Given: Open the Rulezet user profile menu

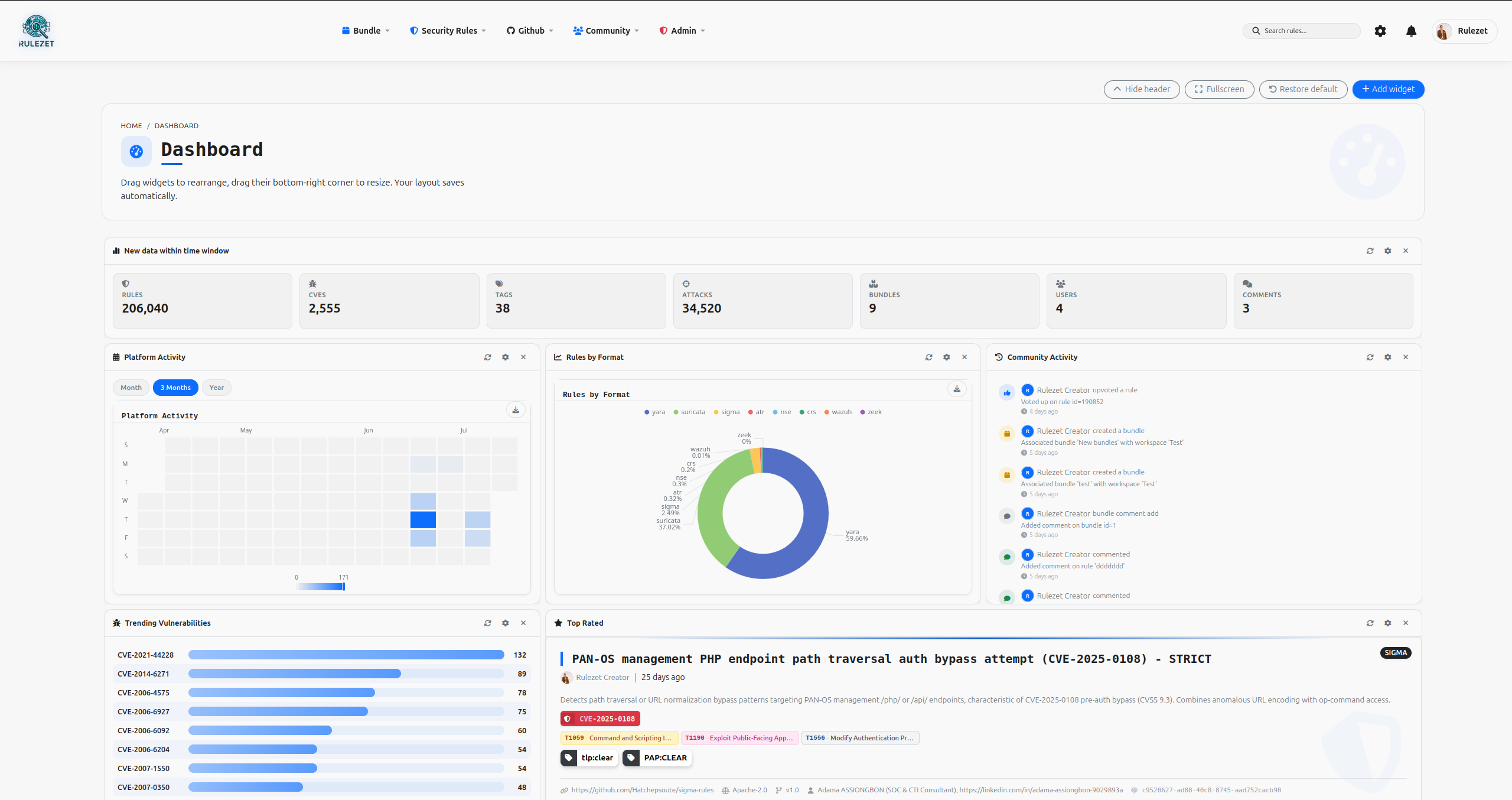Looking at the screenshot, I should click(x=1464, y=31).
